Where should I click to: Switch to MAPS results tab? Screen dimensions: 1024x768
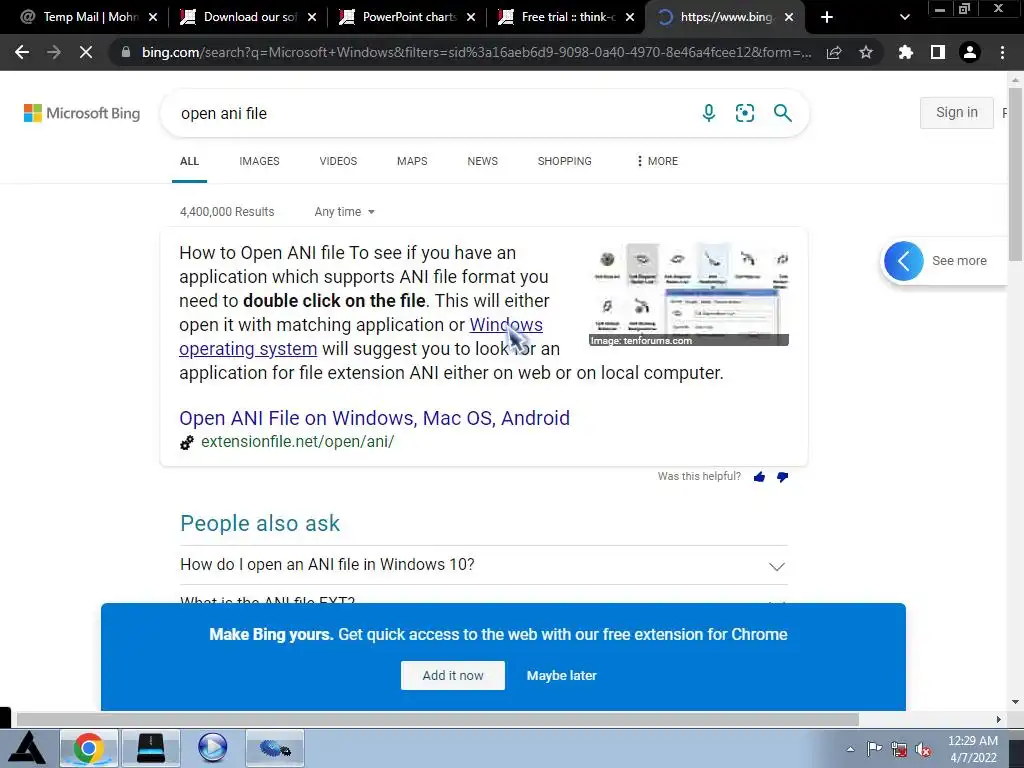click(x=412, y=161)
